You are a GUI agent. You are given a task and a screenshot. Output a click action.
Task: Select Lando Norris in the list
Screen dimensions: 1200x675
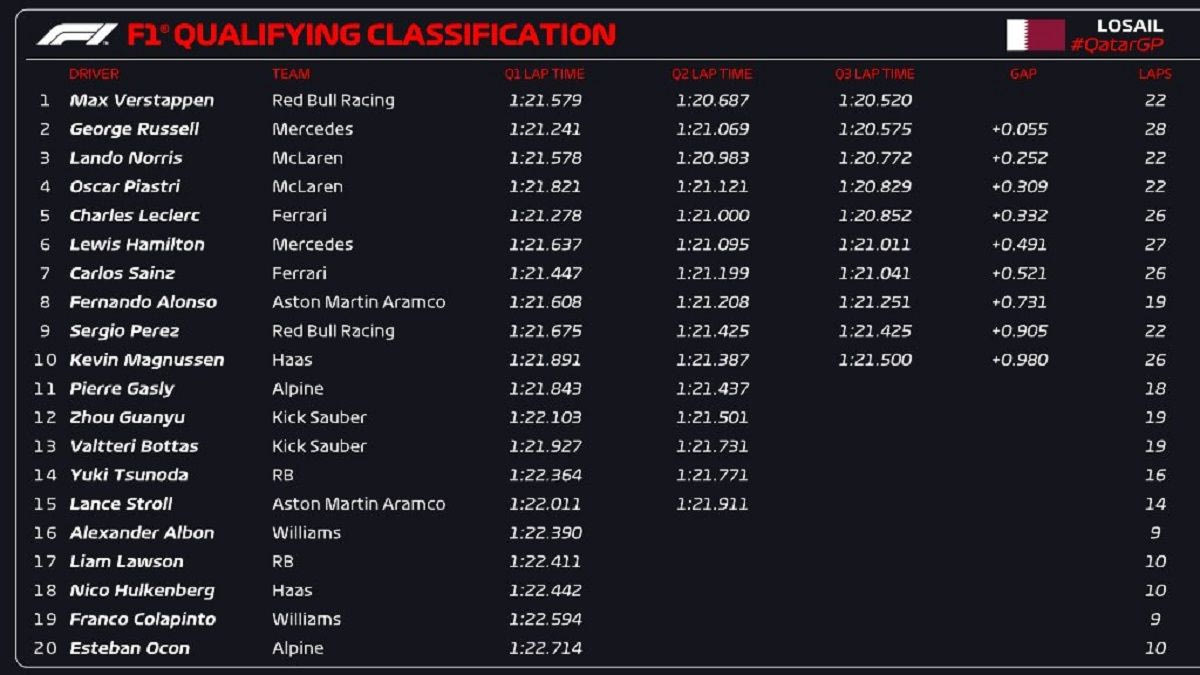126,158
